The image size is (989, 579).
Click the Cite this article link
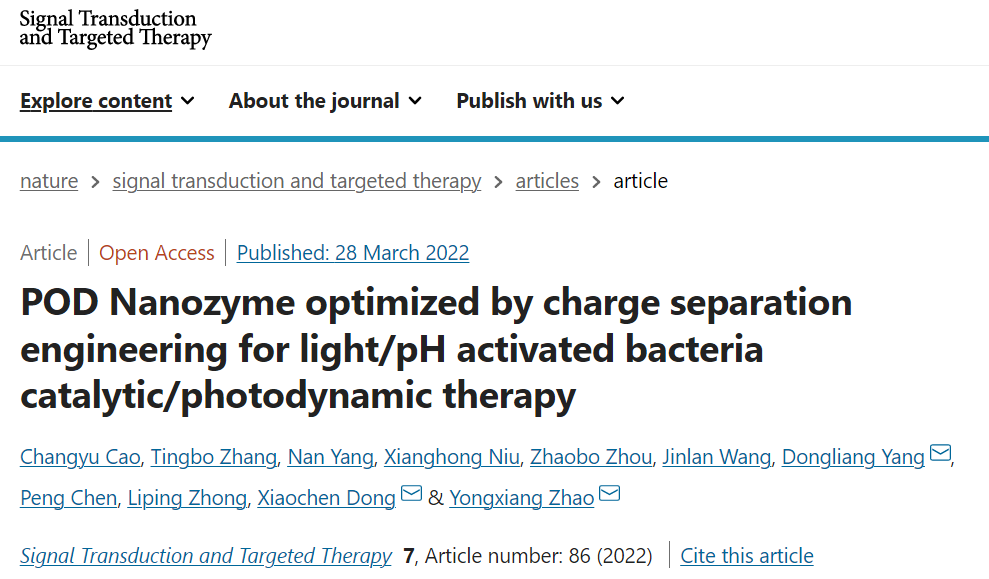[747, 556]
